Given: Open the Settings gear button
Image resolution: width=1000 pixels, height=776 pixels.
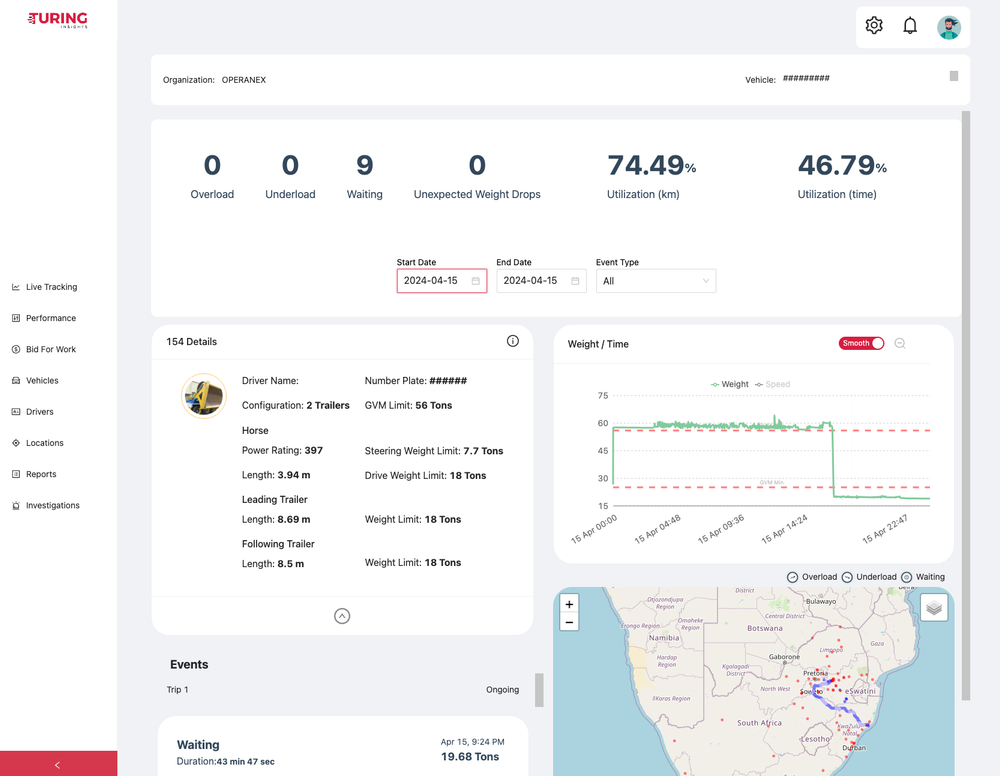Looking at the screenshot, I should point(874,25).
